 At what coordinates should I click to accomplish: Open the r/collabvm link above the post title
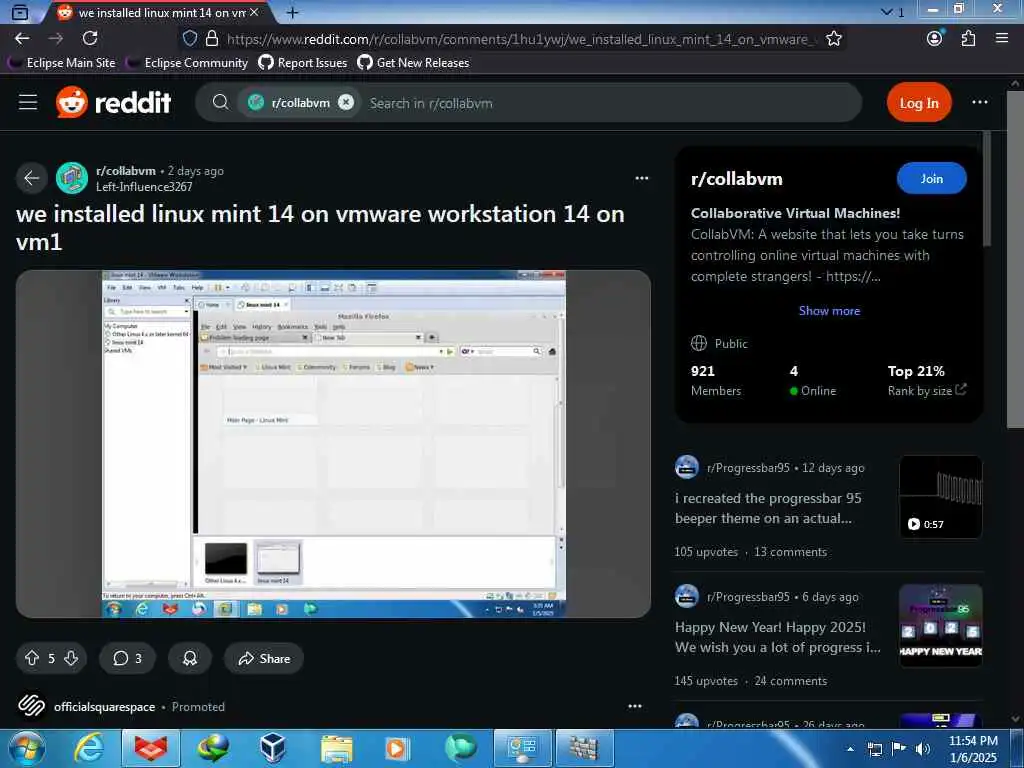(x=126, y=170)
